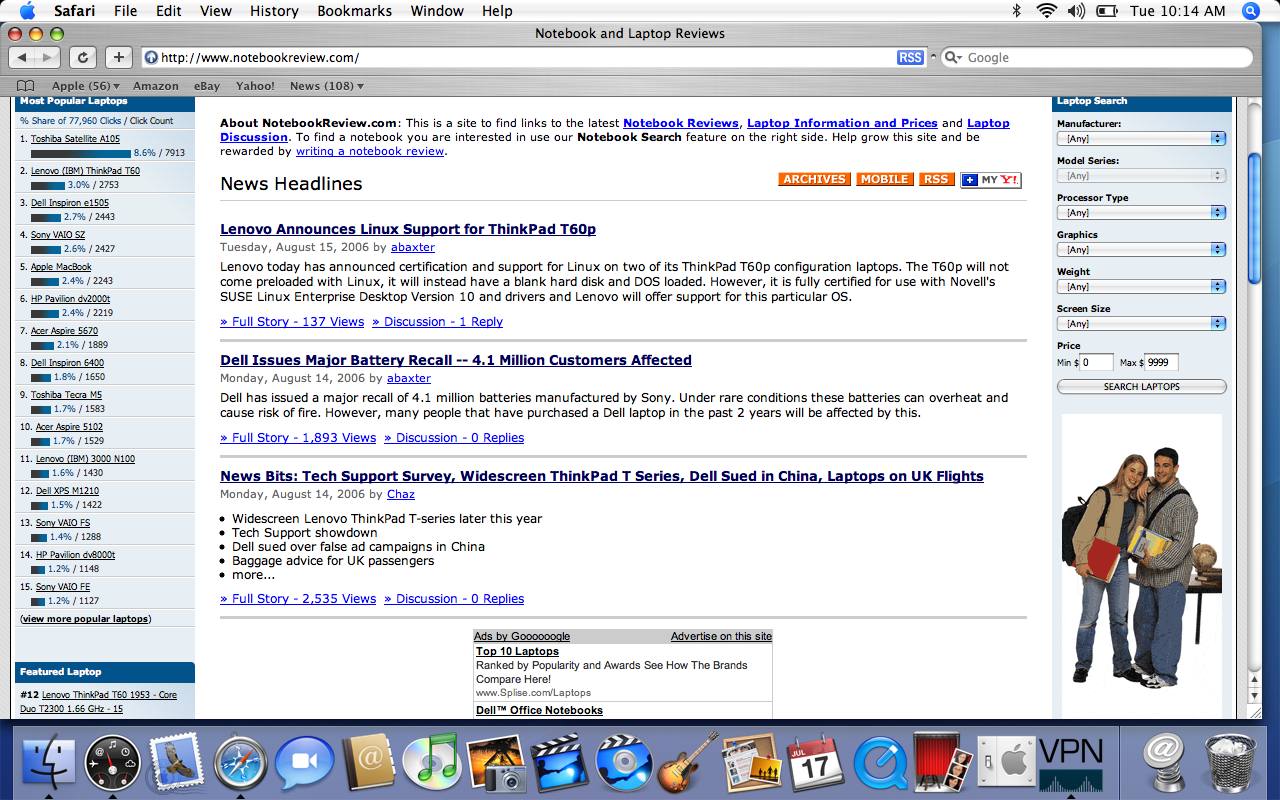Open the Lenovo Linux Support T60p headline
This screenshot has width=1280, height=800.
tap(408, 229)
